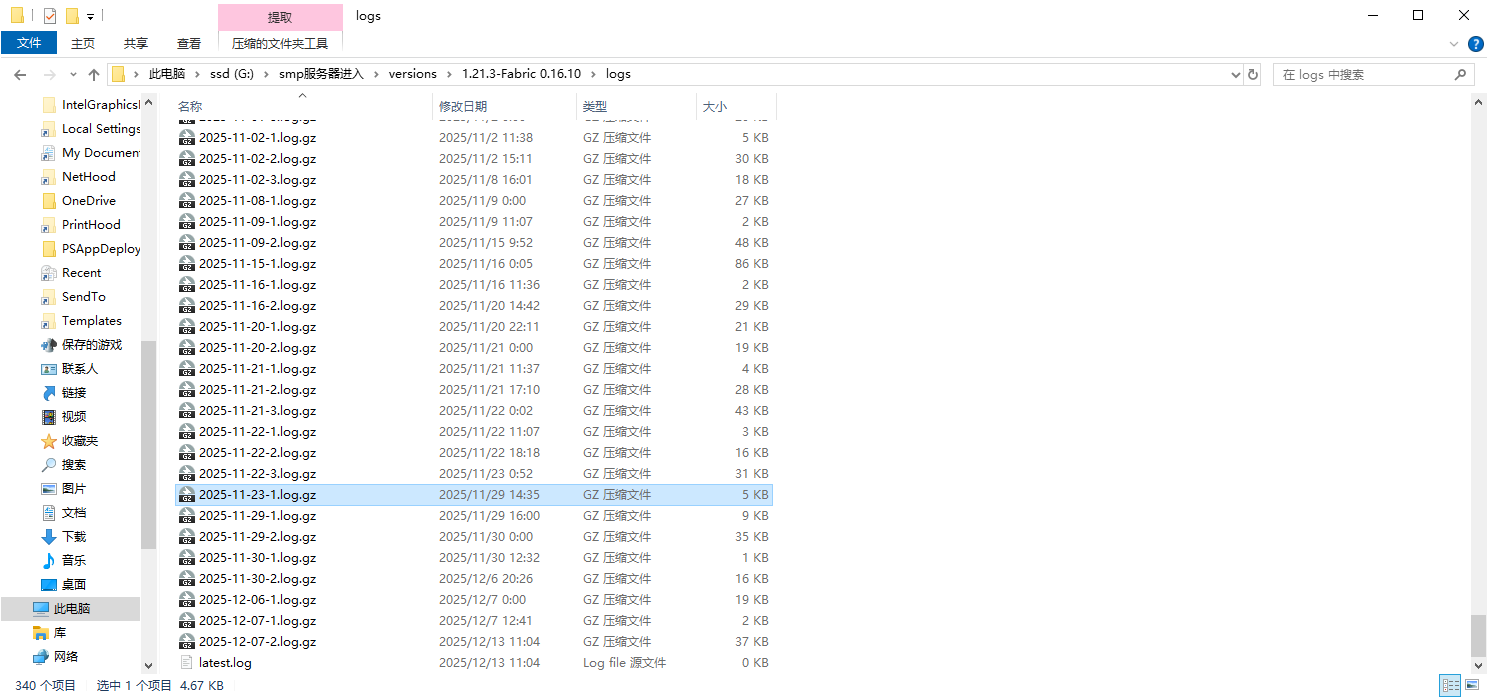
Task: Switch to the large icons view in the status bar
Action: pos(1471,685)
